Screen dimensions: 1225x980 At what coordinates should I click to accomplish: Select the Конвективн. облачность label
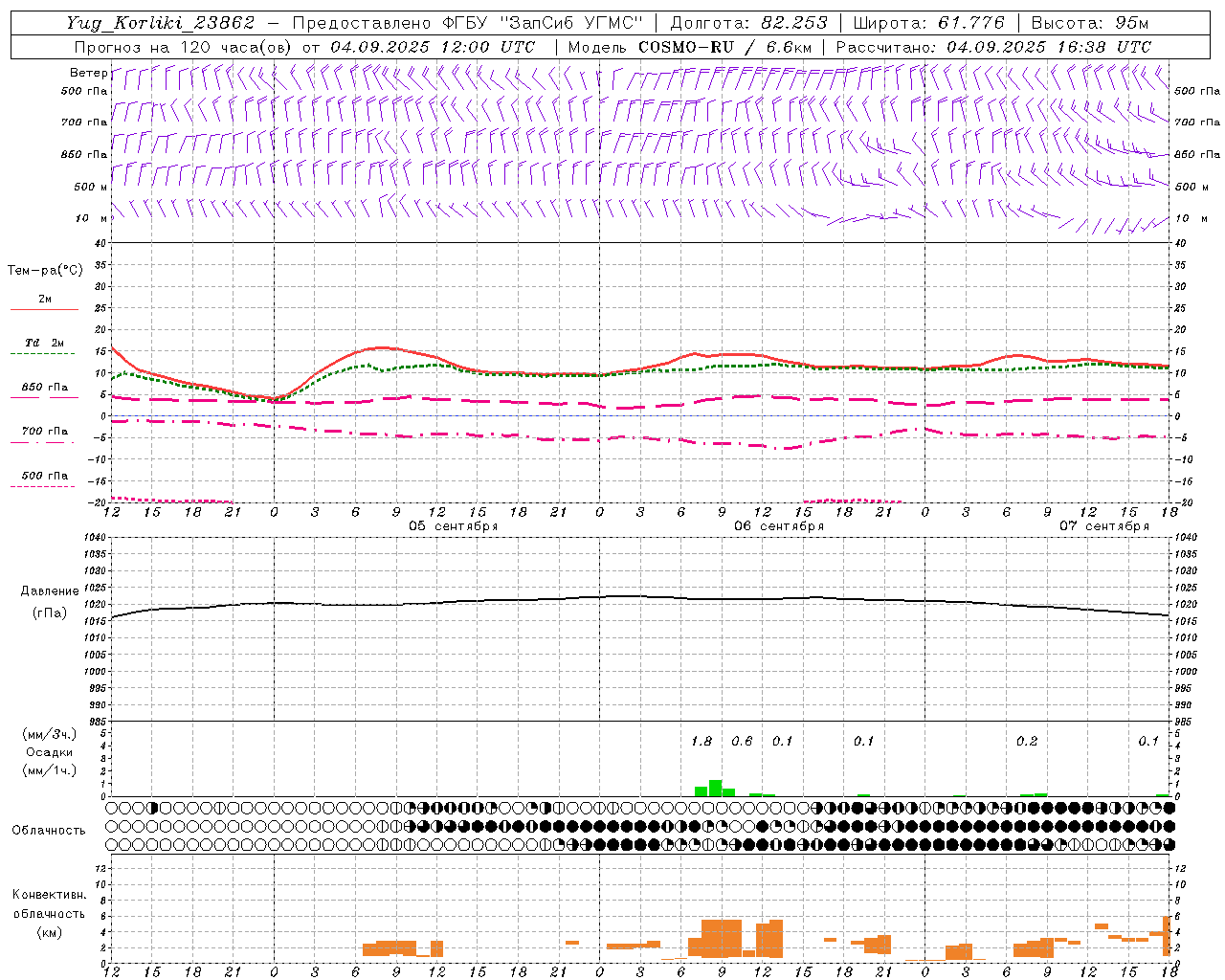pyautogui.click(x=49, y=904)
